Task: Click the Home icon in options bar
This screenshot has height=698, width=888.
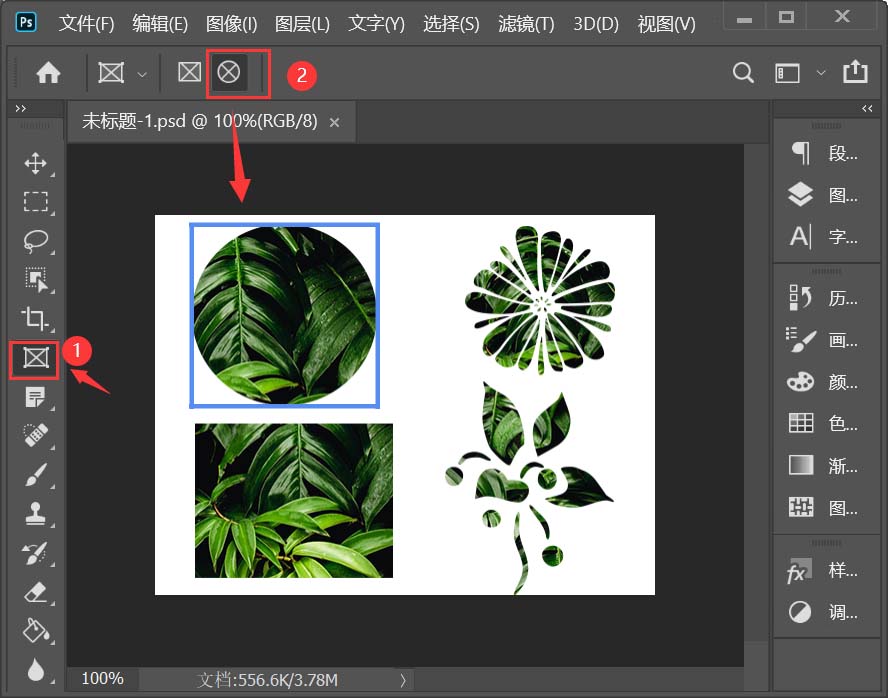Action: (47, 72)
